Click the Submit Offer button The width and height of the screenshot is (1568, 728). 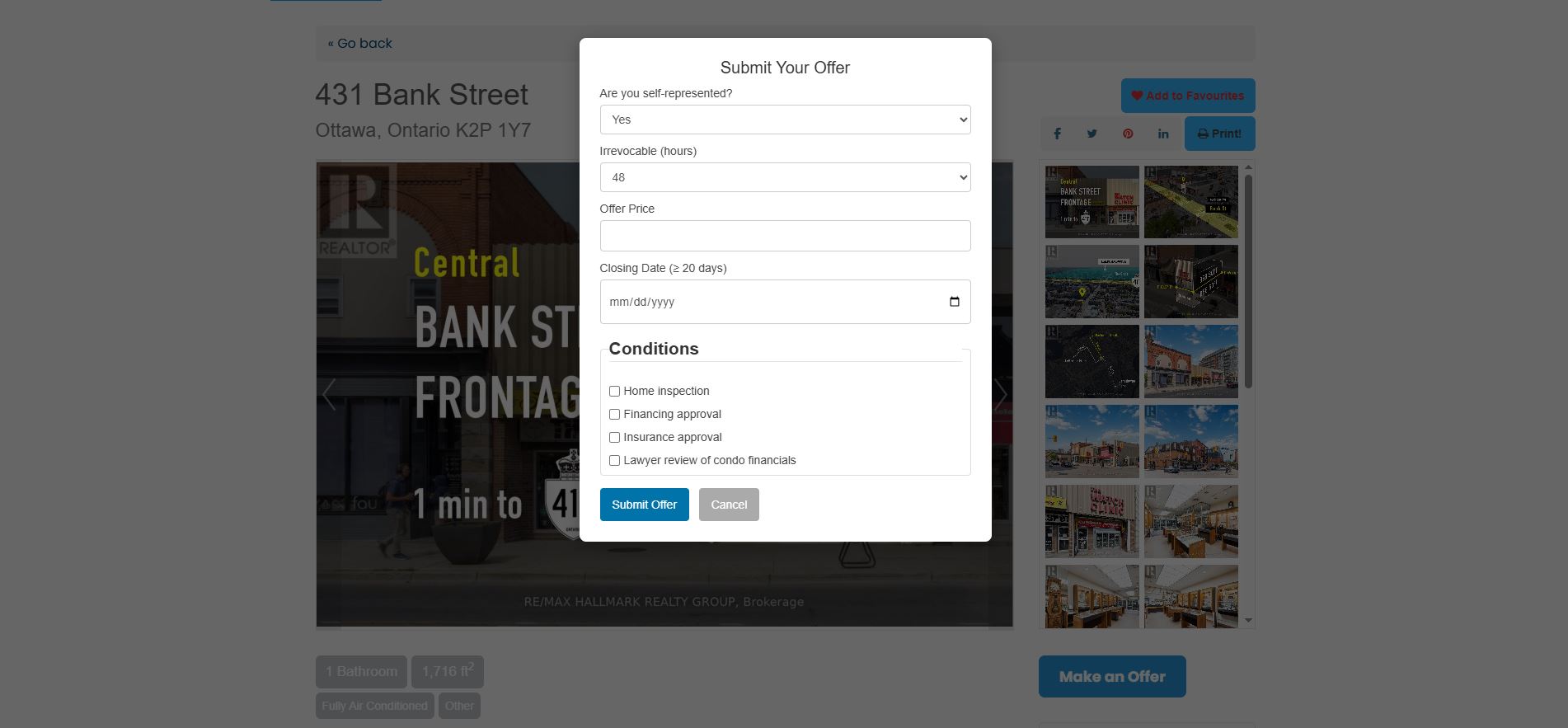644,505
